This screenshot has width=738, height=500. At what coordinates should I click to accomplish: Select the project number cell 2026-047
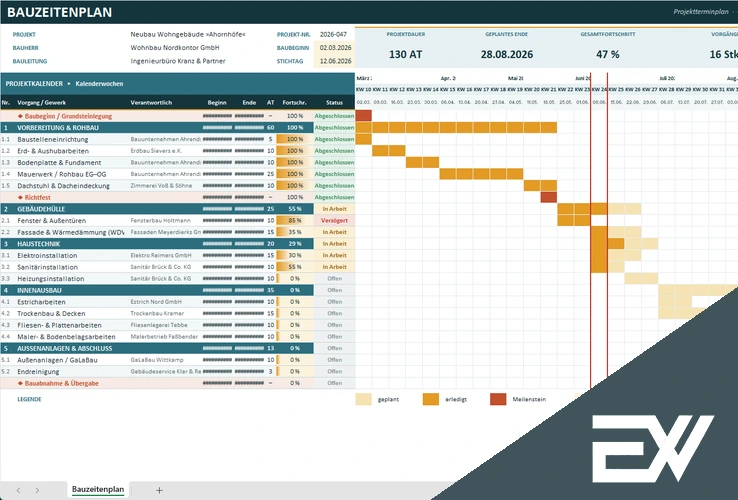pyautogui.click(x=333, y=34)
